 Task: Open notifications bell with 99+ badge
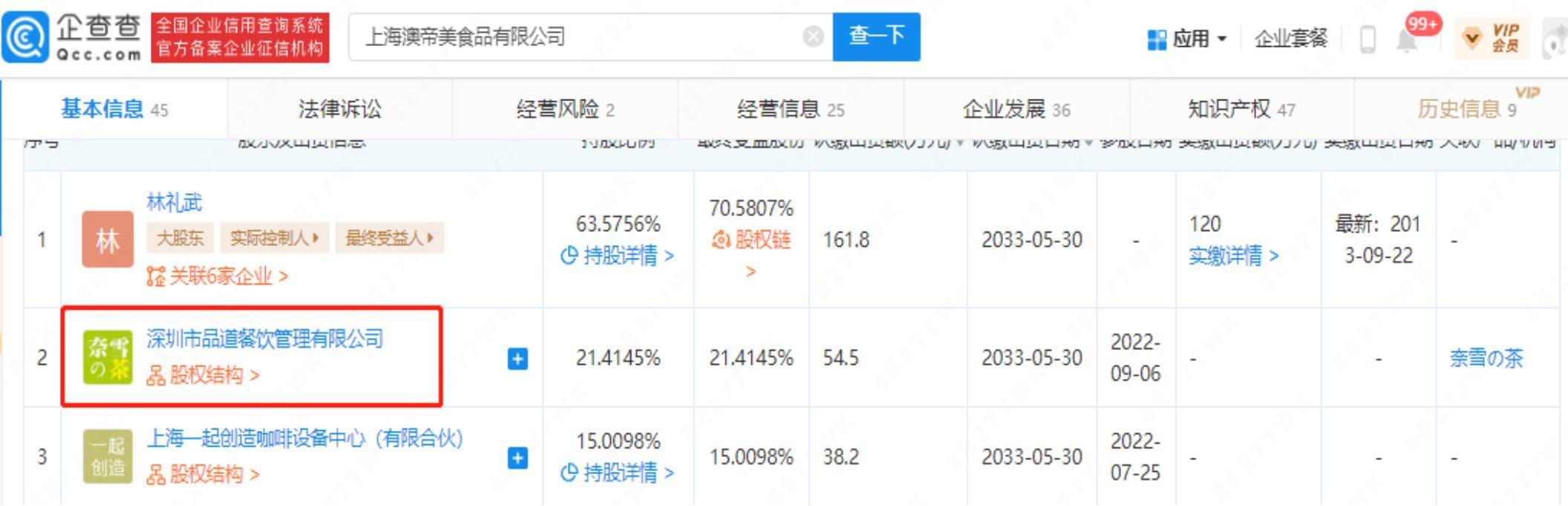coord(1406,40)
